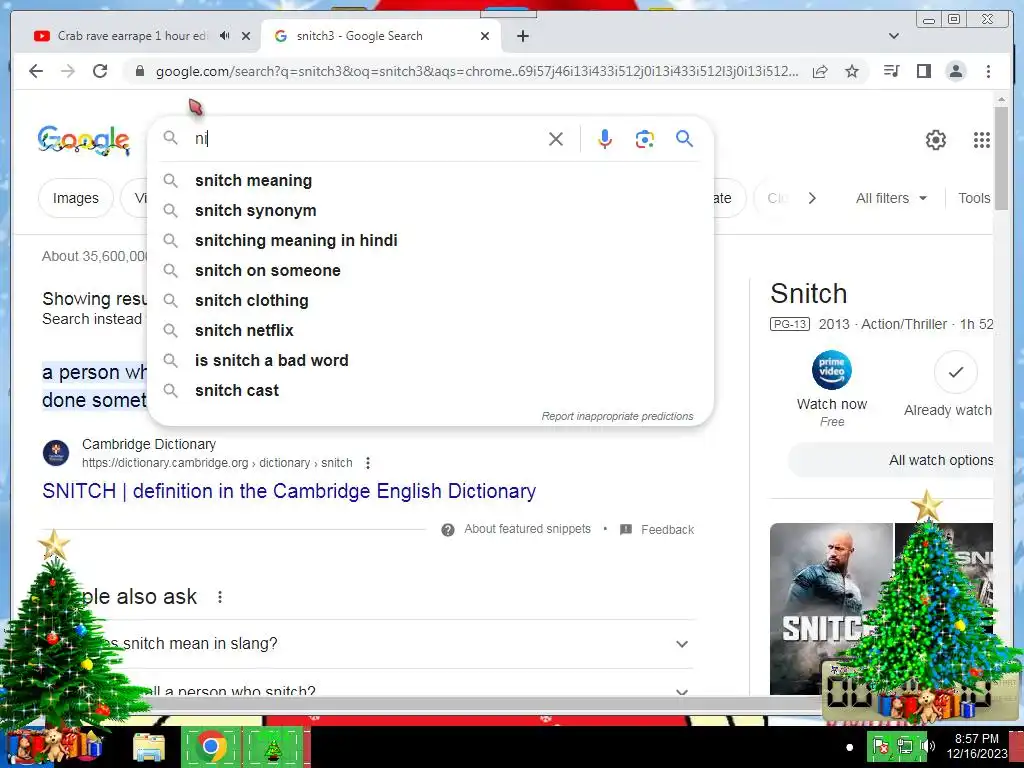Show more filter chips with right chevron
The width and height of the screenshot is (1024, 768).
coord(812,198)
